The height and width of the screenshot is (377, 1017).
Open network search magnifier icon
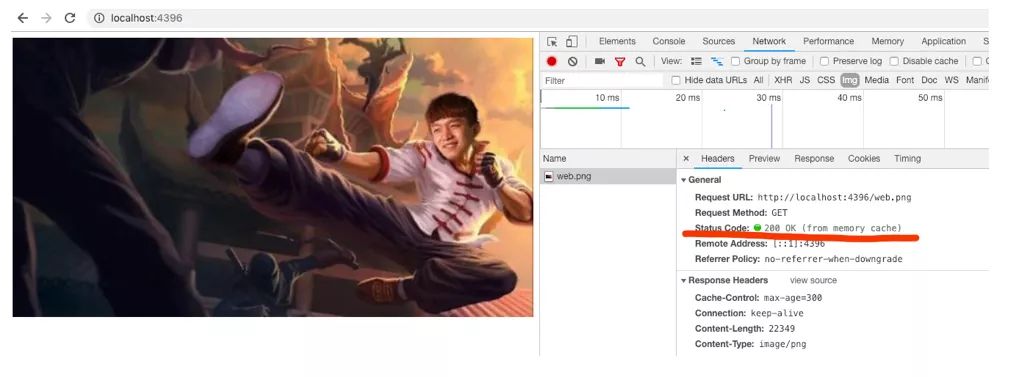click(x=640, y=61)
